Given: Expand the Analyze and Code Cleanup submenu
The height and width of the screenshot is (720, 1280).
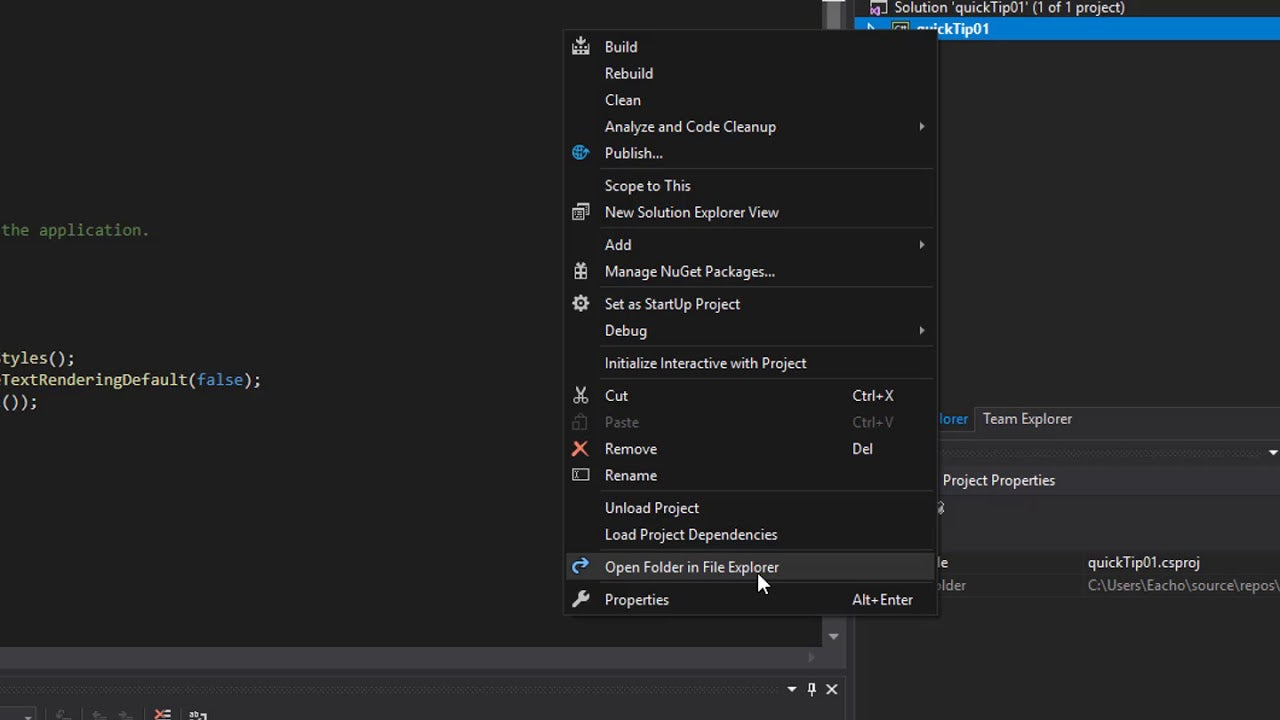Looking at the screenshot, I should pyautogui.click(x=921, y=127).
